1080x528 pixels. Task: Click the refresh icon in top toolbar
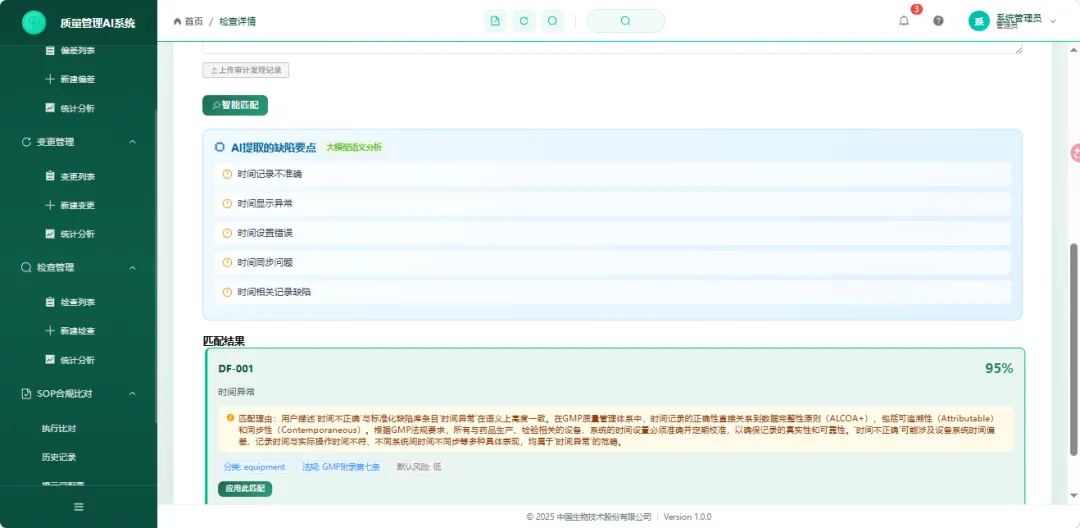523,21
